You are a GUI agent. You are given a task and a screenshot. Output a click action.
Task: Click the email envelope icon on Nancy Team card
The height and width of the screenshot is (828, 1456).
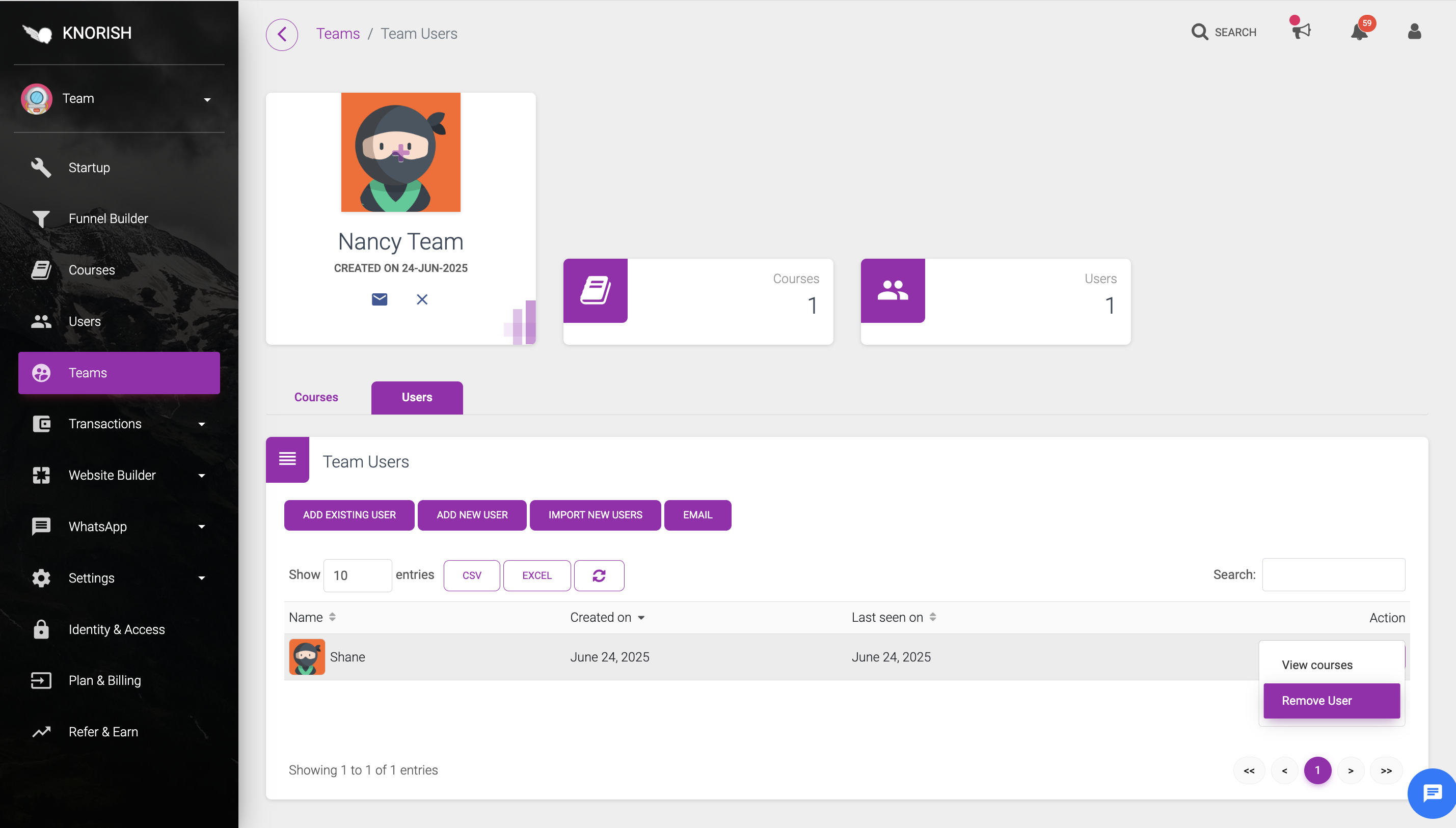click(x=380, y=299)
